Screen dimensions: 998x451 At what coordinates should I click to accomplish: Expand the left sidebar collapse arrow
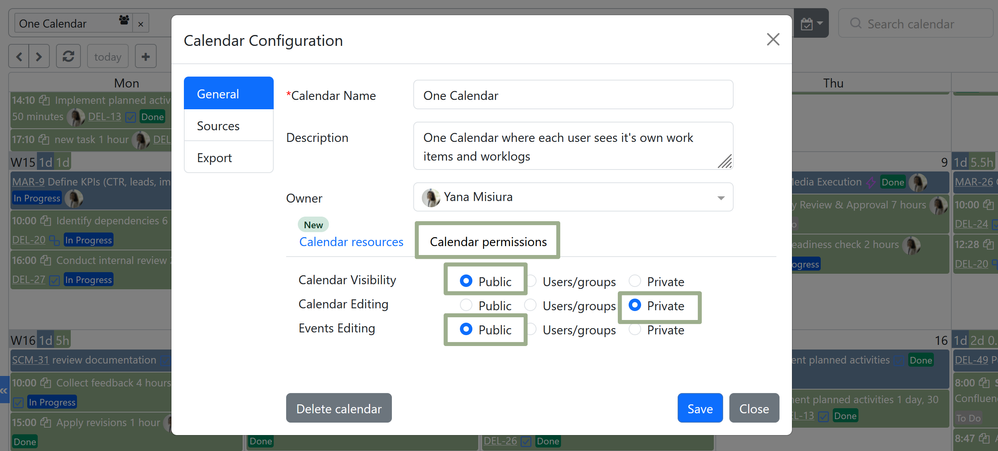(4, 389)
